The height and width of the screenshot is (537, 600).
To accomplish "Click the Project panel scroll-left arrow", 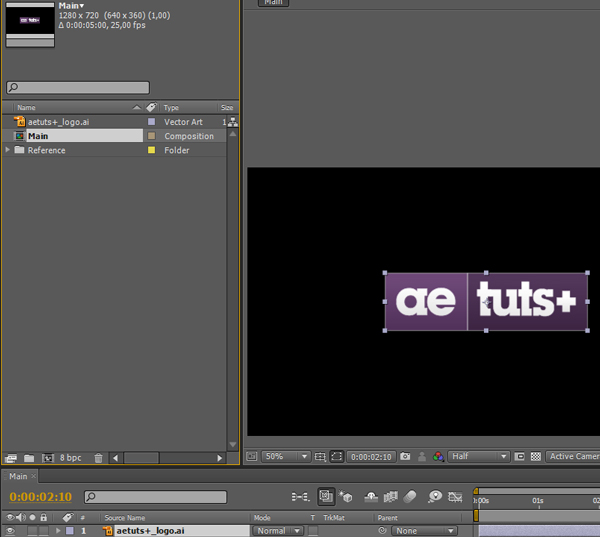I will click(x=116, y=458).
